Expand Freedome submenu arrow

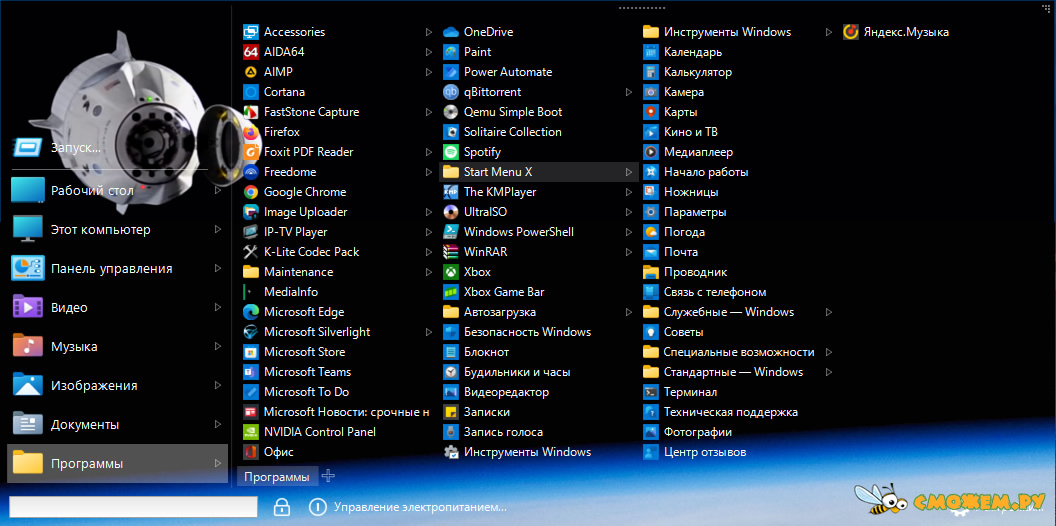coord(429,172)
